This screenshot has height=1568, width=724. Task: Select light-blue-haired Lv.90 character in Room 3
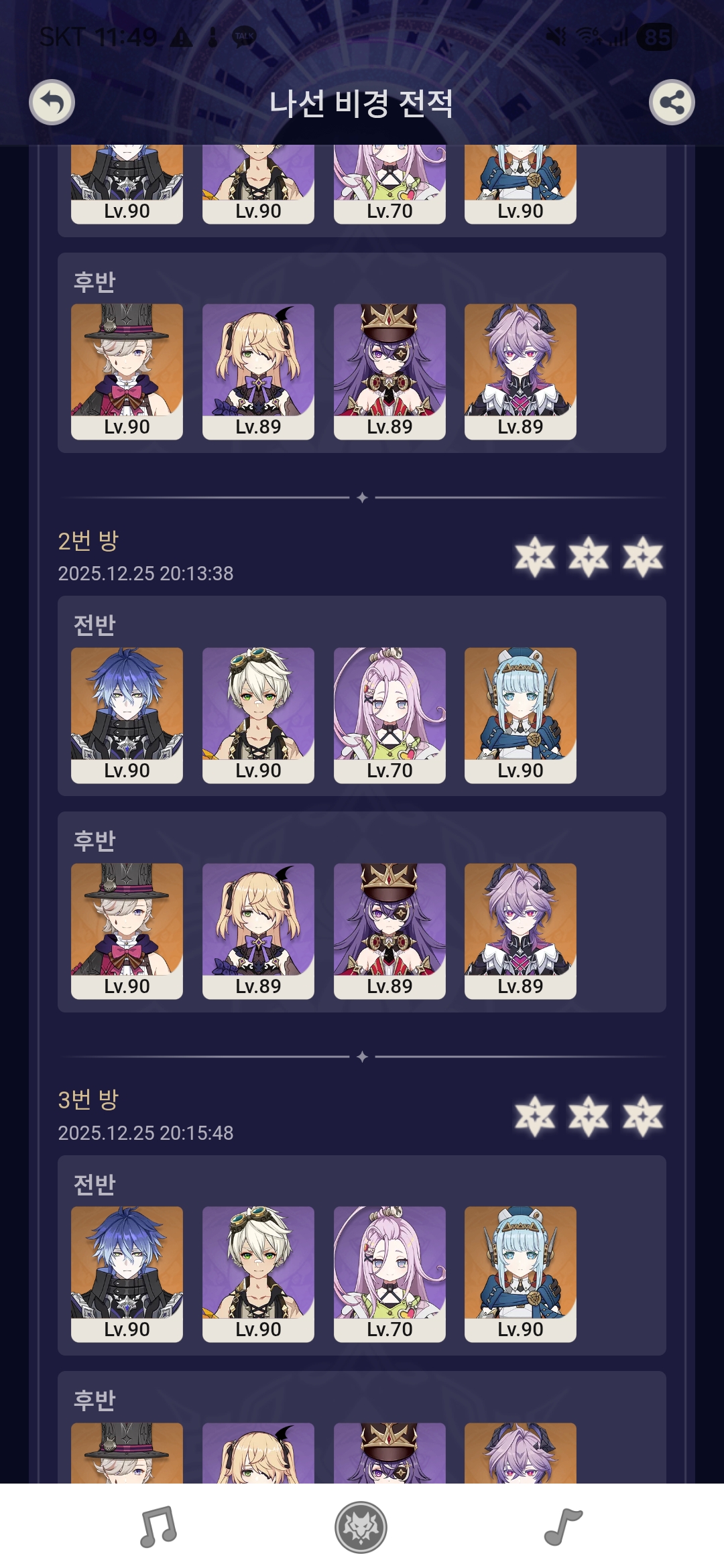coord(520,1274)
